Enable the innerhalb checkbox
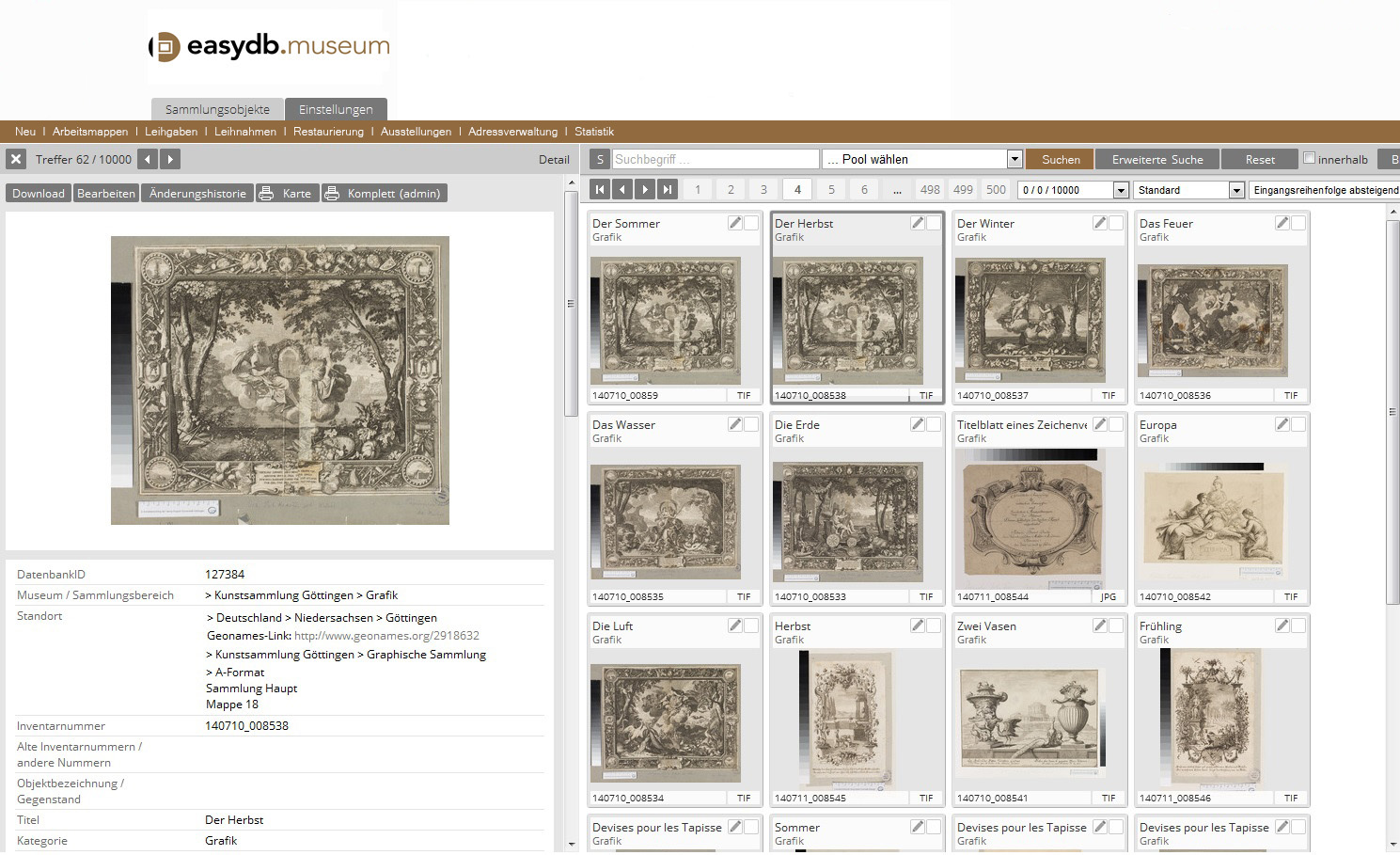 point(1309,158)
